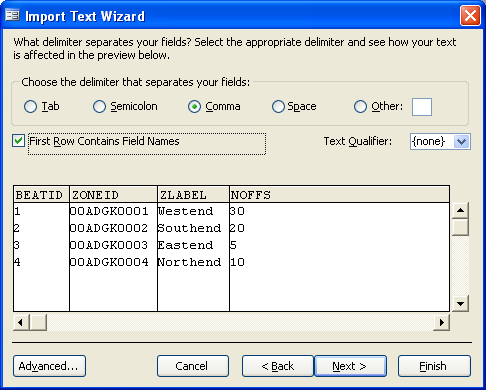
Task: Select the ZONEID column header
Action: 113,195
